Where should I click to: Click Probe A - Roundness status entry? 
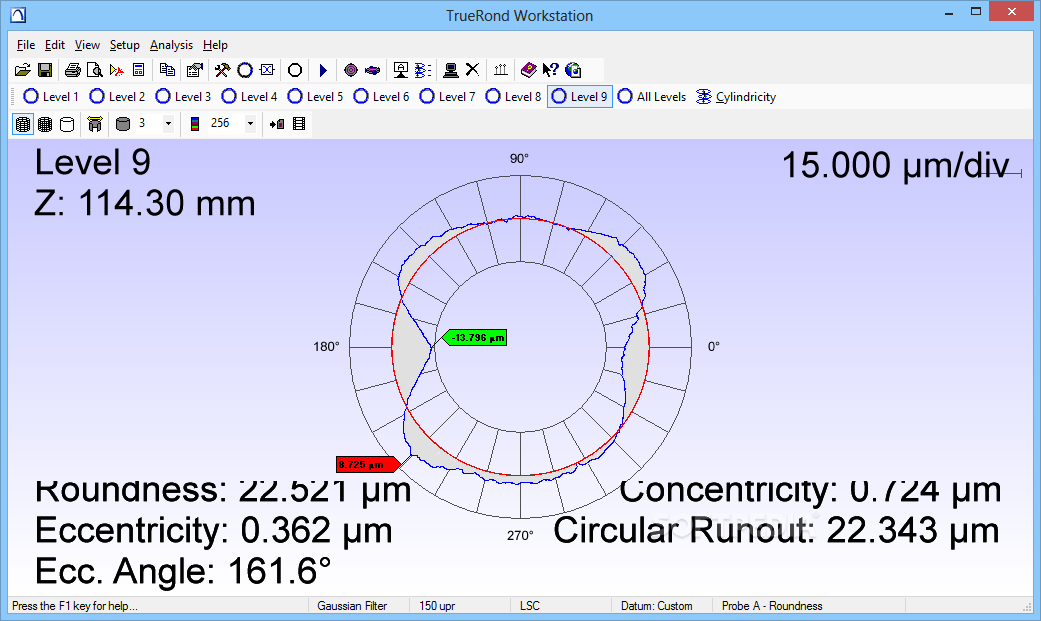coord(772,606)
